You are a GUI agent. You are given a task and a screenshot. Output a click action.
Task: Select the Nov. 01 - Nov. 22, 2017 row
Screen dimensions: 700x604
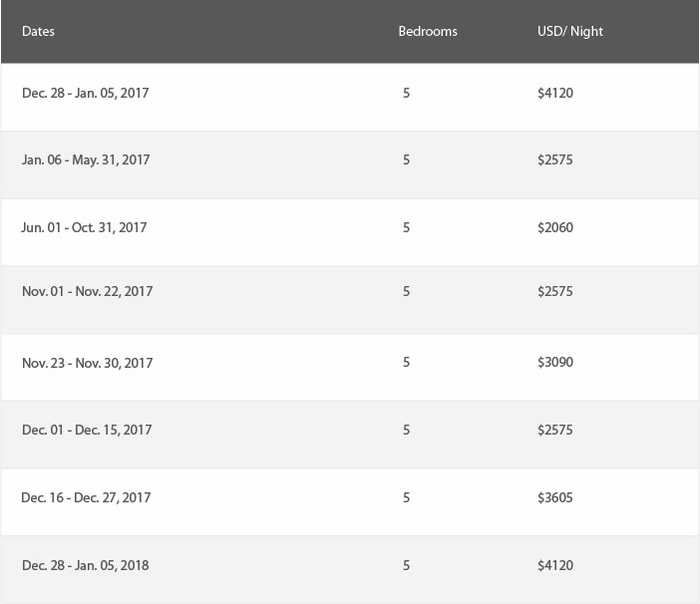(350, 300)
